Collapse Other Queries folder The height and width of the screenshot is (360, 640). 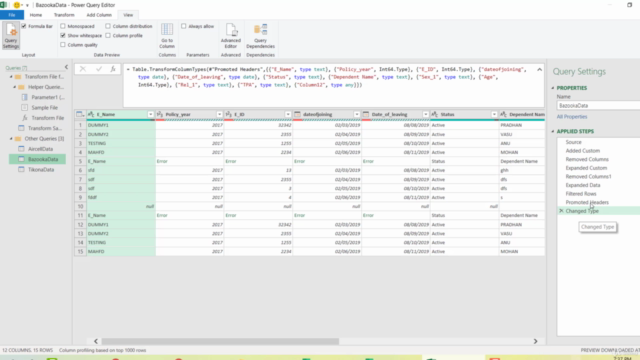point(11,139)
